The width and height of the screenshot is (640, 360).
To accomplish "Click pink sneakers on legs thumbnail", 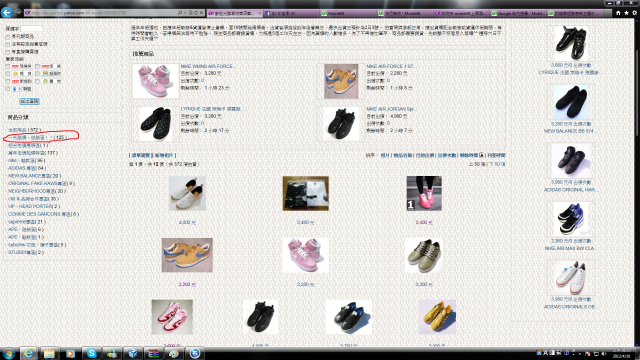I will 424,193.
